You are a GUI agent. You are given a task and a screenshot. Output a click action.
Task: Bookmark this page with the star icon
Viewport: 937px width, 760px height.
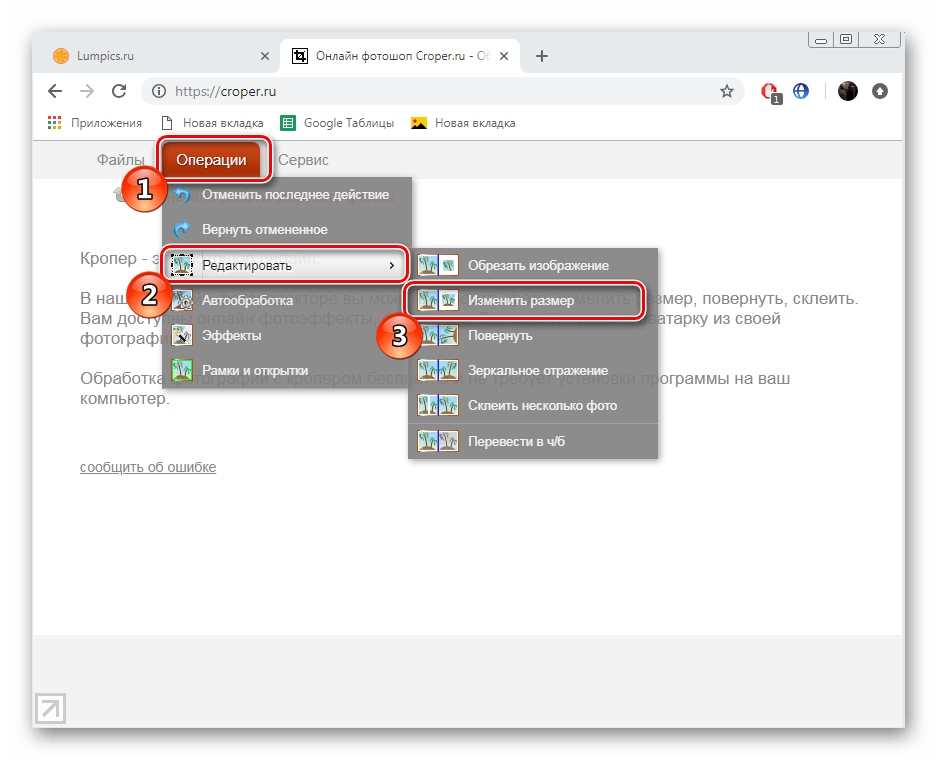(727, 91)
